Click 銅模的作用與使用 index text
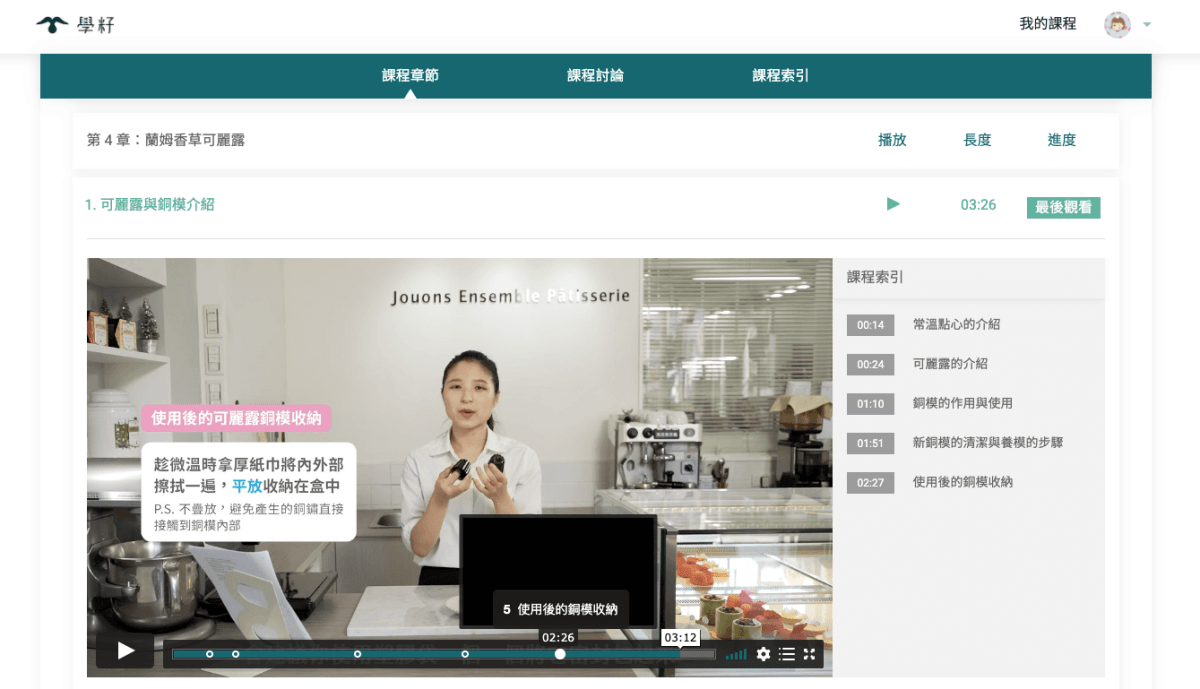The image size is (1200, 689). (962, 403)
